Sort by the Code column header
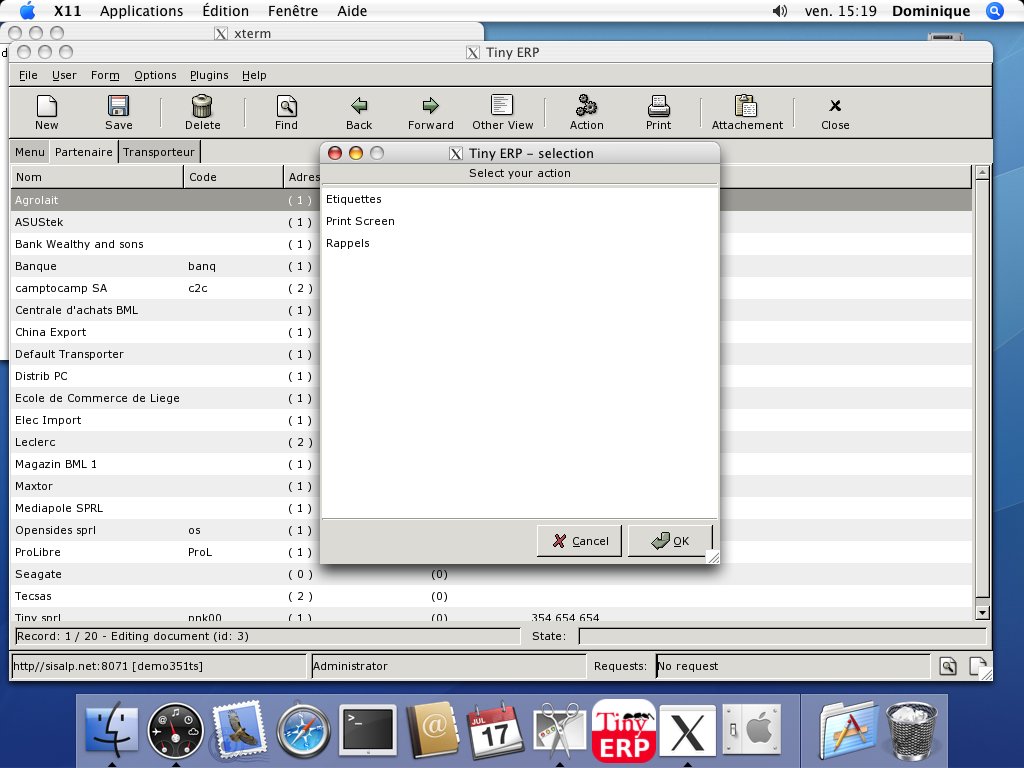The image size is (1024, 768). pos(233,177)
